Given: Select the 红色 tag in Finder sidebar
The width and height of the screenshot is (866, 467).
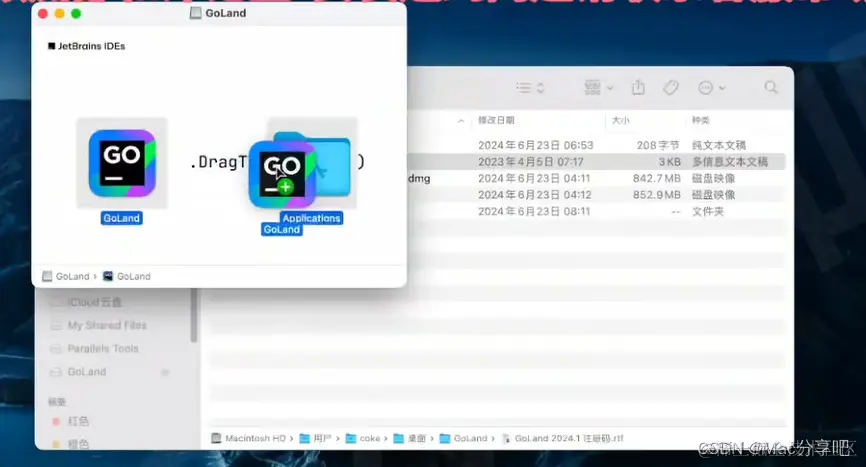Looking at the screenshot, I should 77,421.
